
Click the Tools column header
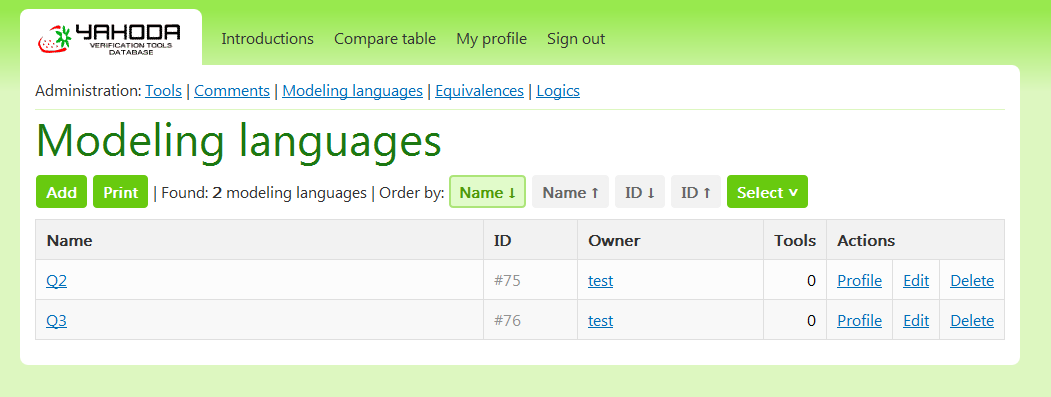(795, 240)
